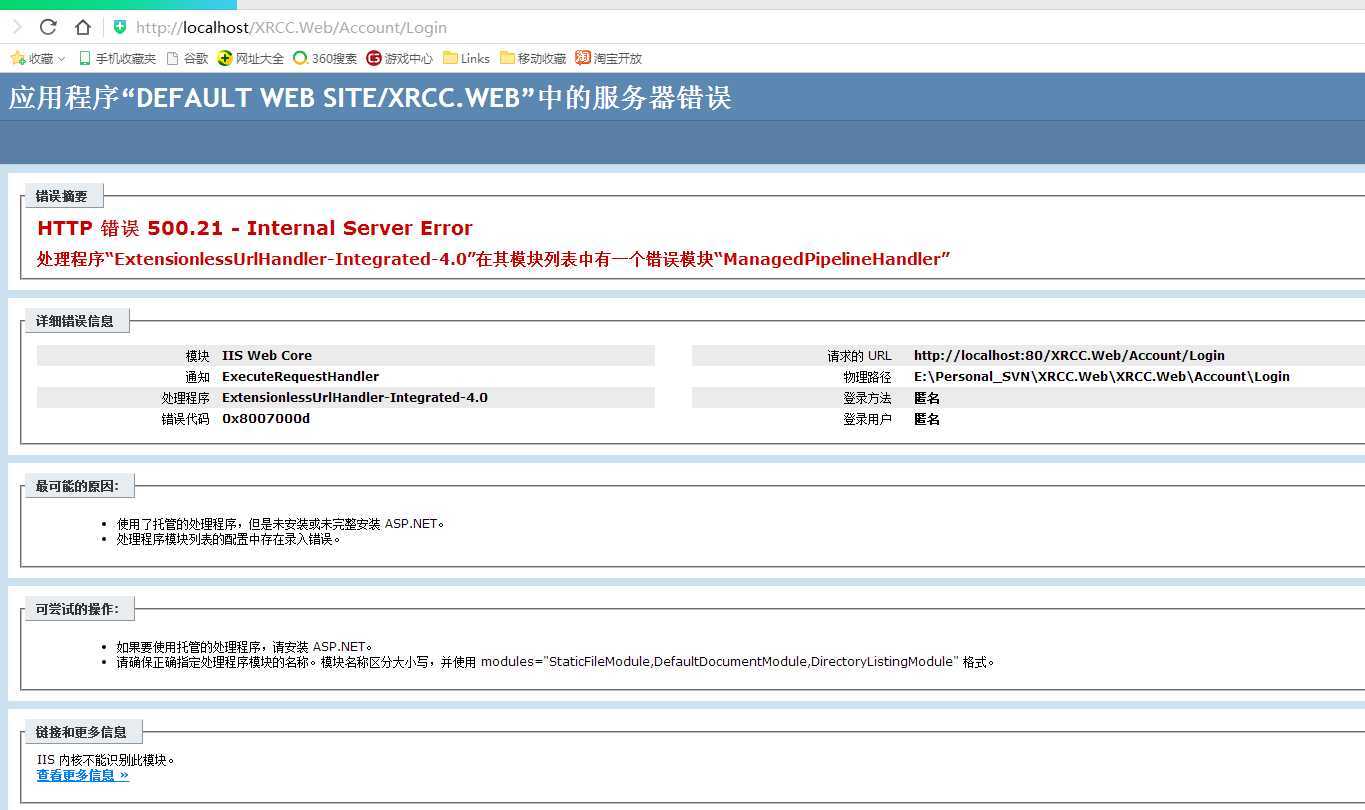Select the red ManagedPipelineHandler error description line
The height and width of the screenshot is (810, 1365).
pos(493,259)
